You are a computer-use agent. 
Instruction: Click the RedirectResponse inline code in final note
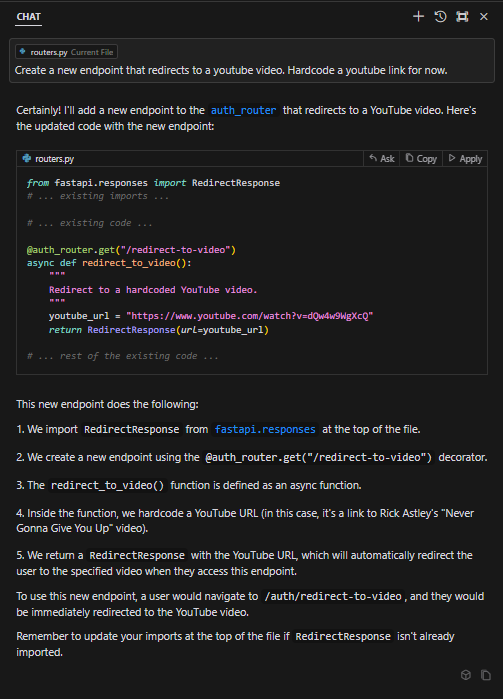tap(343, 637)
